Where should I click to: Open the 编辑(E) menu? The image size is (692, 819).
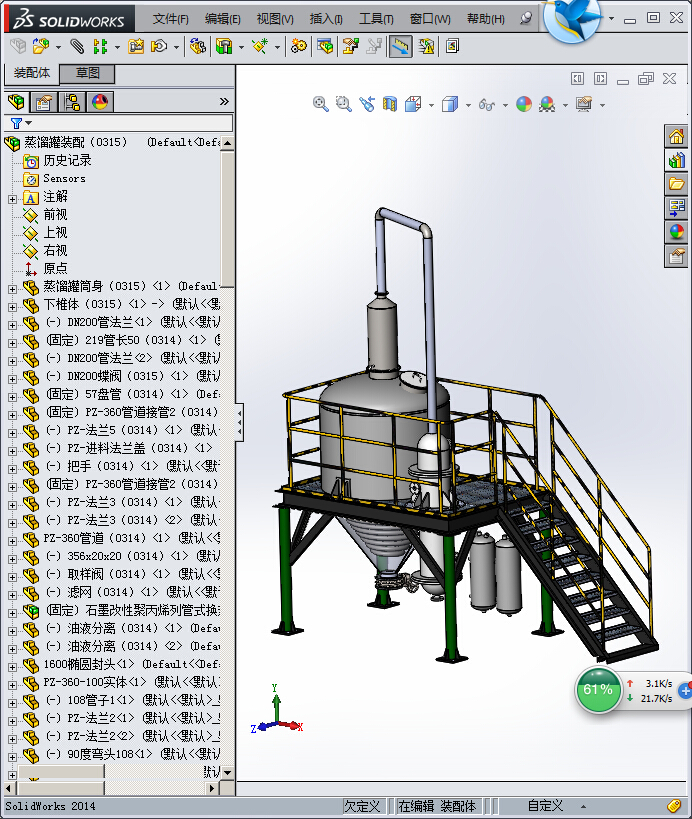pyautogui.click(x=222, y=19)
